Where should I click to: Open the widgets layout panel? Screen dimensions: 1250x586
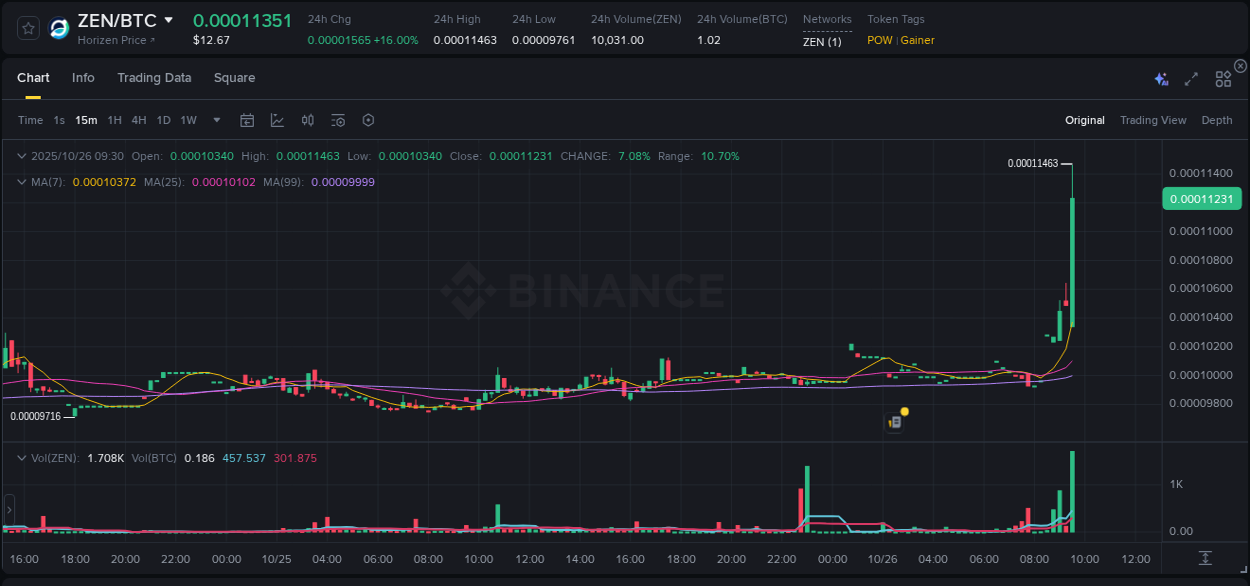click(1222, 78)
